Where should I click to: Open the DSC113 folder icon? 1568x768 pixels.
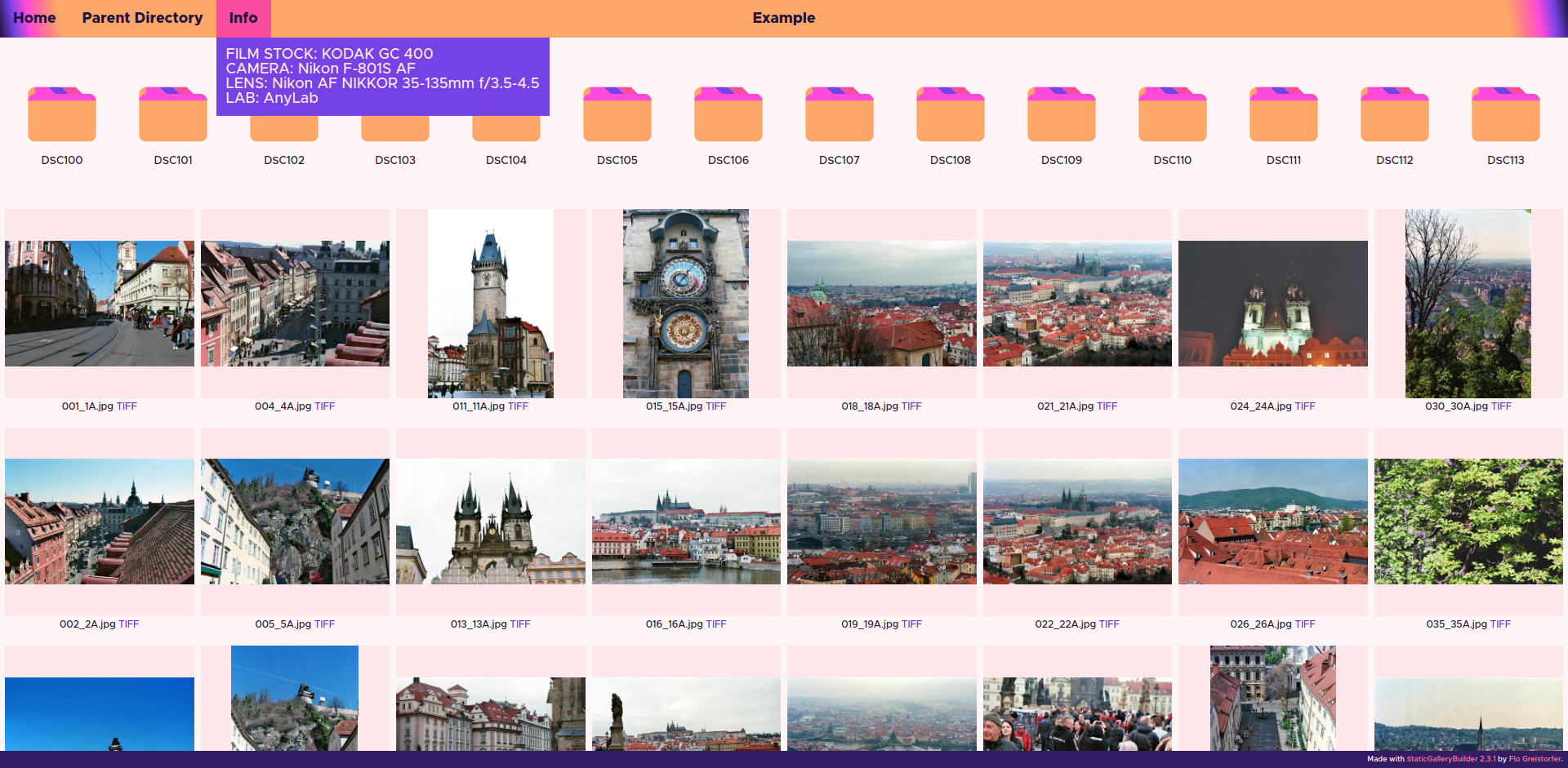(1505, 115)
